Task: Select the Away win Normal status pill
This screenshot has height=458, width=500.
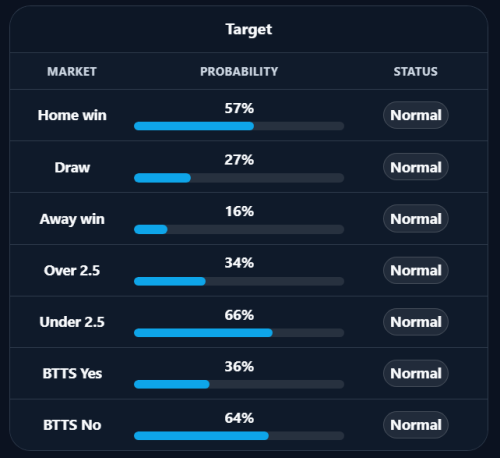Action: point(416,219)
